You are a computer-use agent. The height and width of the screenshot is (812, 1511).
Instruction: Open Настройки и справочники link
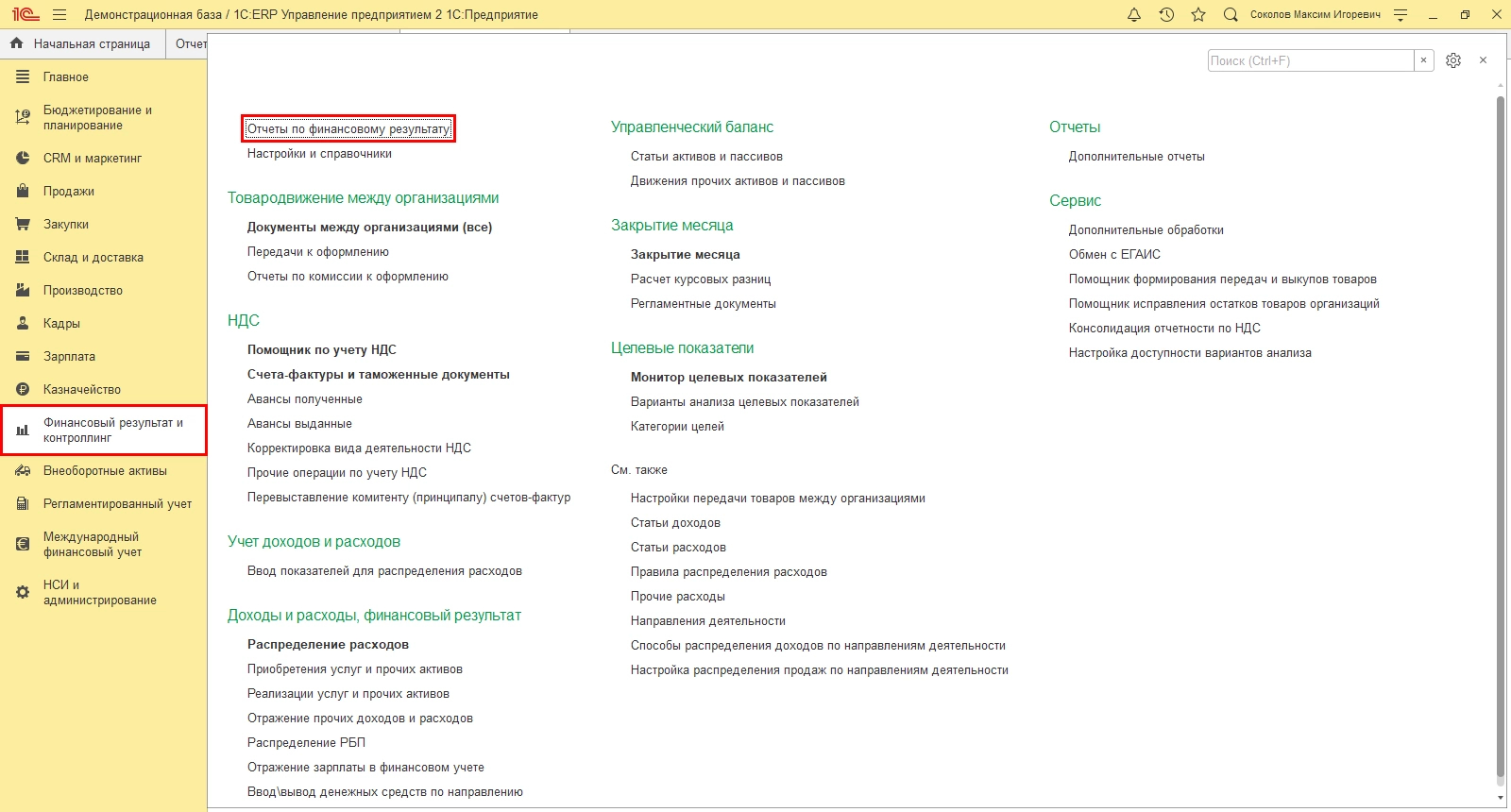(x=319, y=154)
